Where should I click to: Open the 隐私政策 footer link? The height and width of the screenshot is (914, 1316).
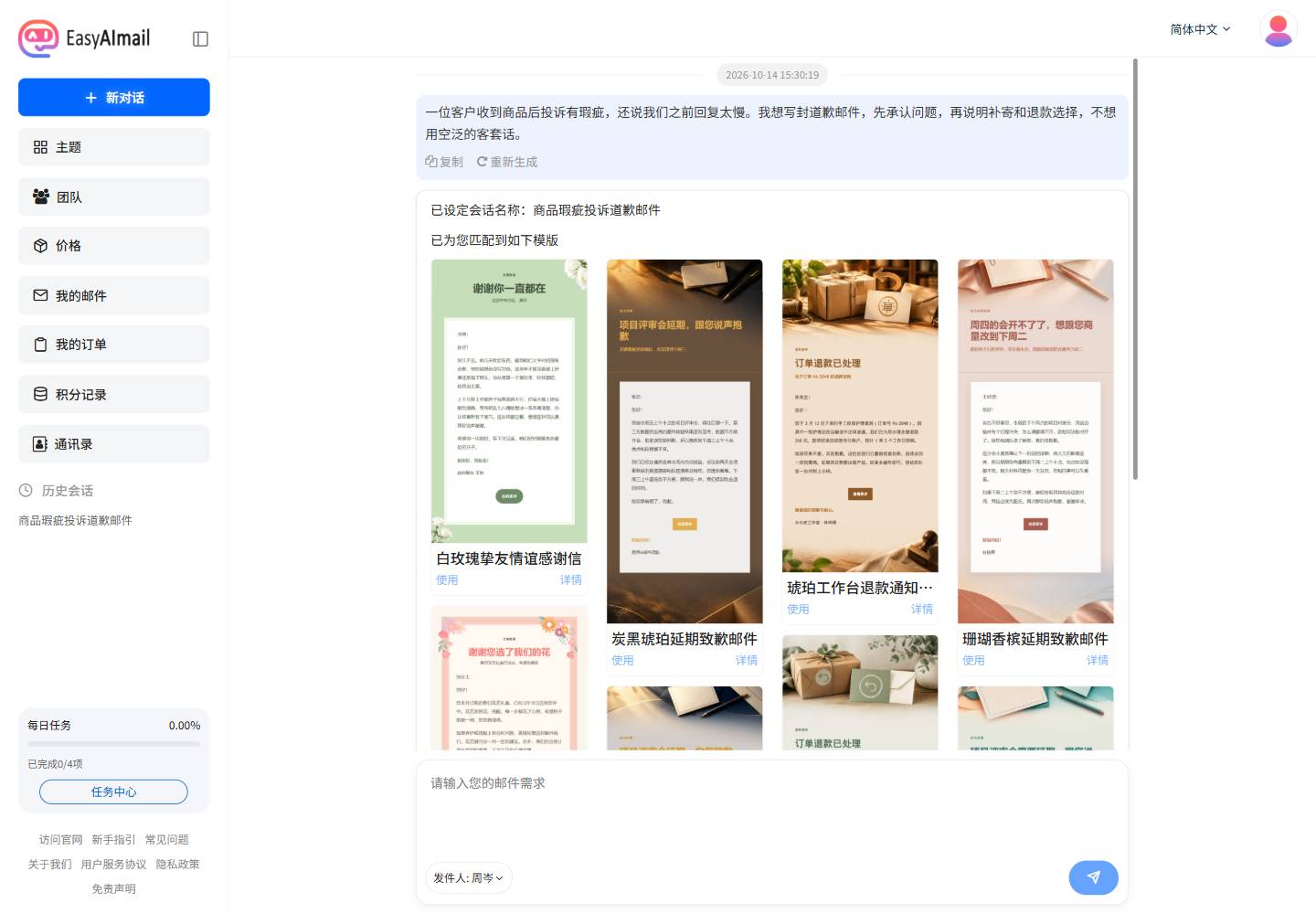pyautogui.click(x=177, y=864)
